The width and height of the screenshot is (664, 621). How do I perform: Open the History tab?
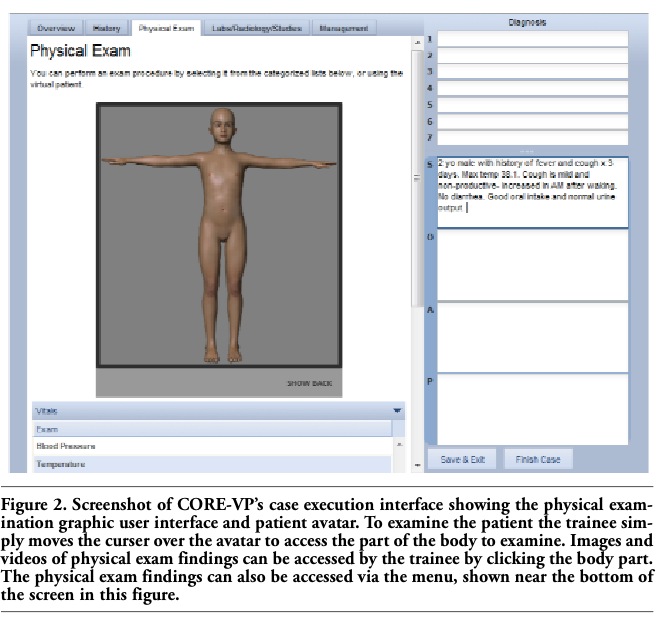point(106,28)
